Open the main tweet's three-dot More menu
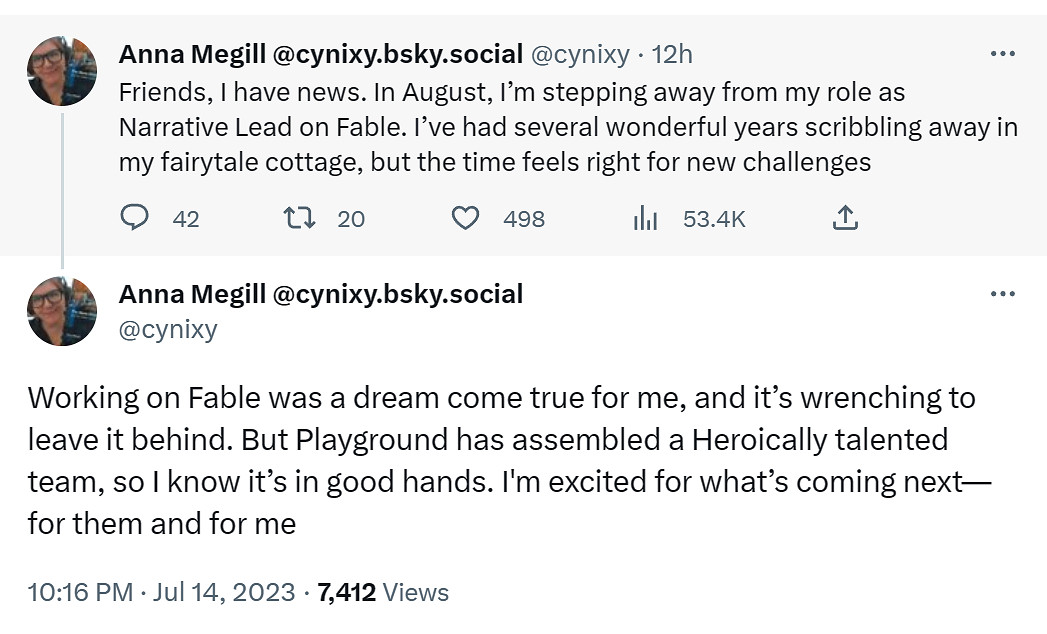Image resolution: width=1047 pixels, height=634 pixels. [x=1002, y=294]
